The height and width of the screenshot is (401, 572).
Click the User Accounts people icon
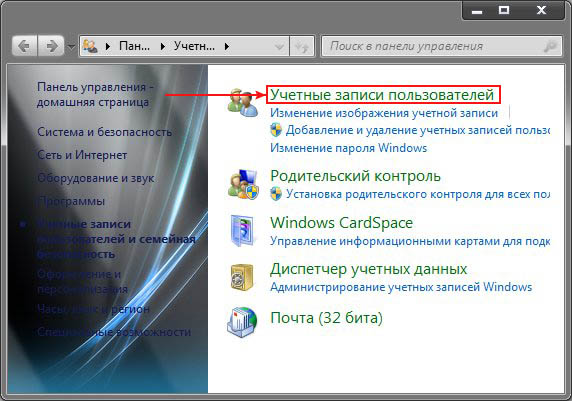tap(243, 103)
